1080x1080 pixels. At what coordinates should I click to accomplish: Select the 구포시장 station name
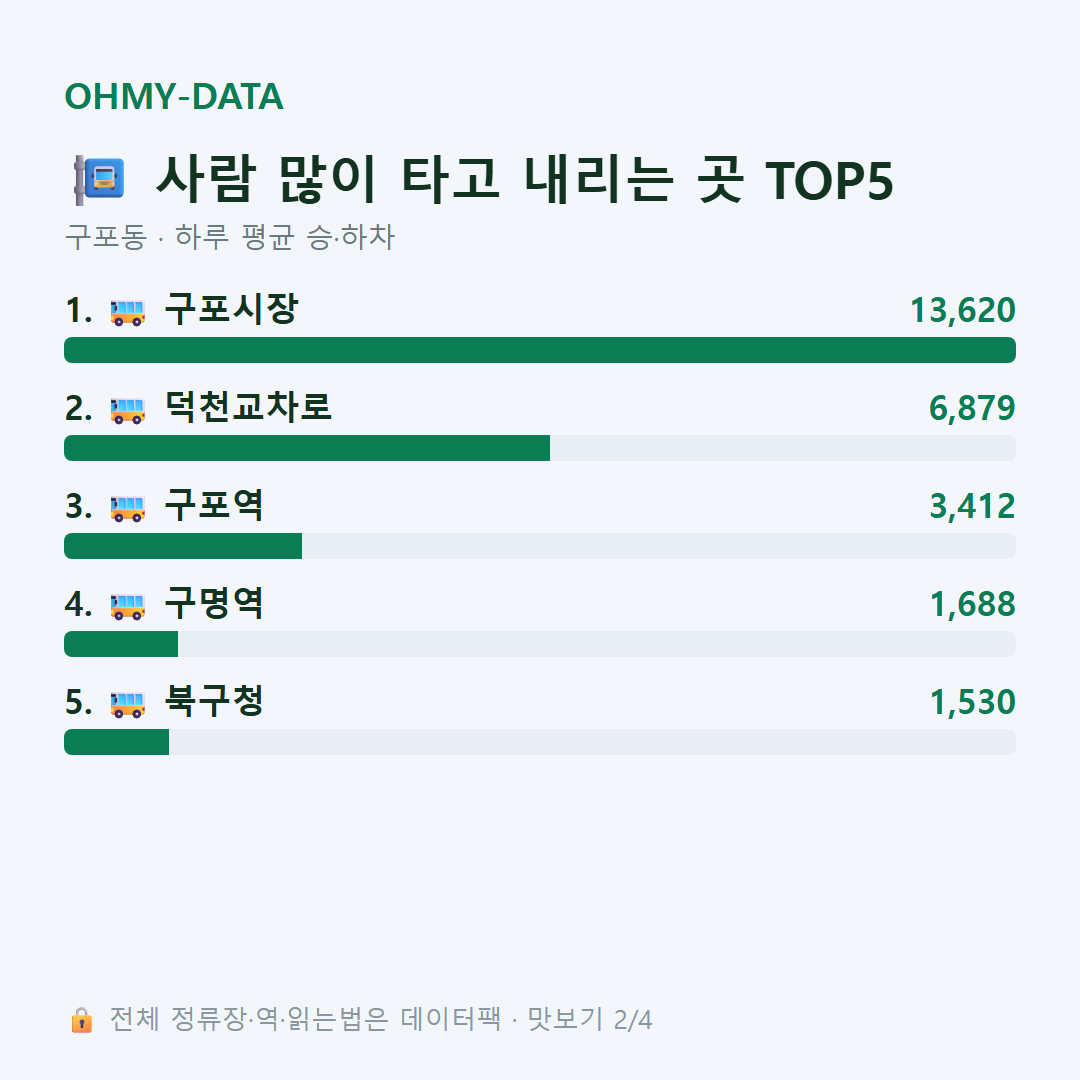pos(231,309)
